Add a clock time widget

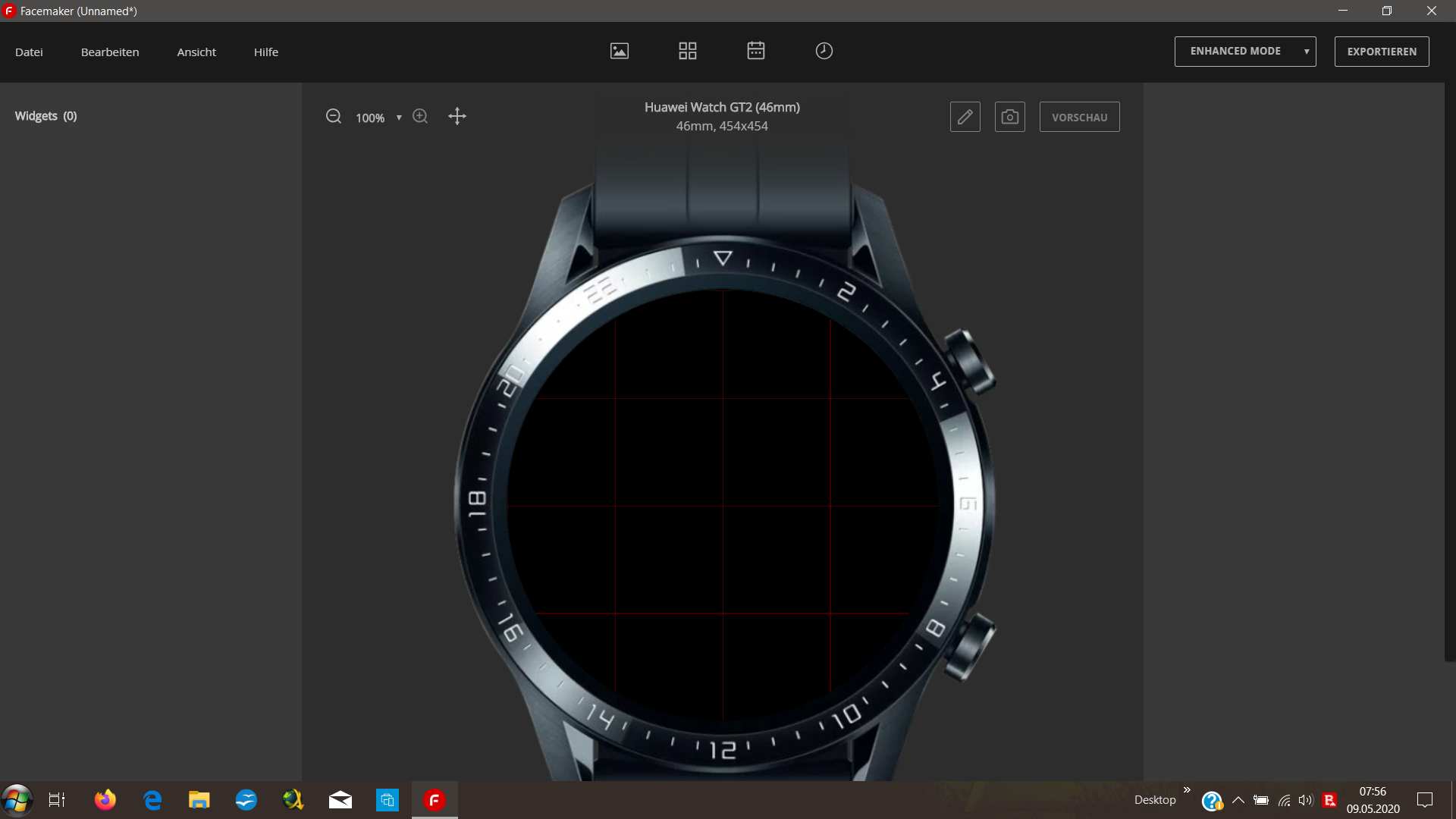(824, 51)
